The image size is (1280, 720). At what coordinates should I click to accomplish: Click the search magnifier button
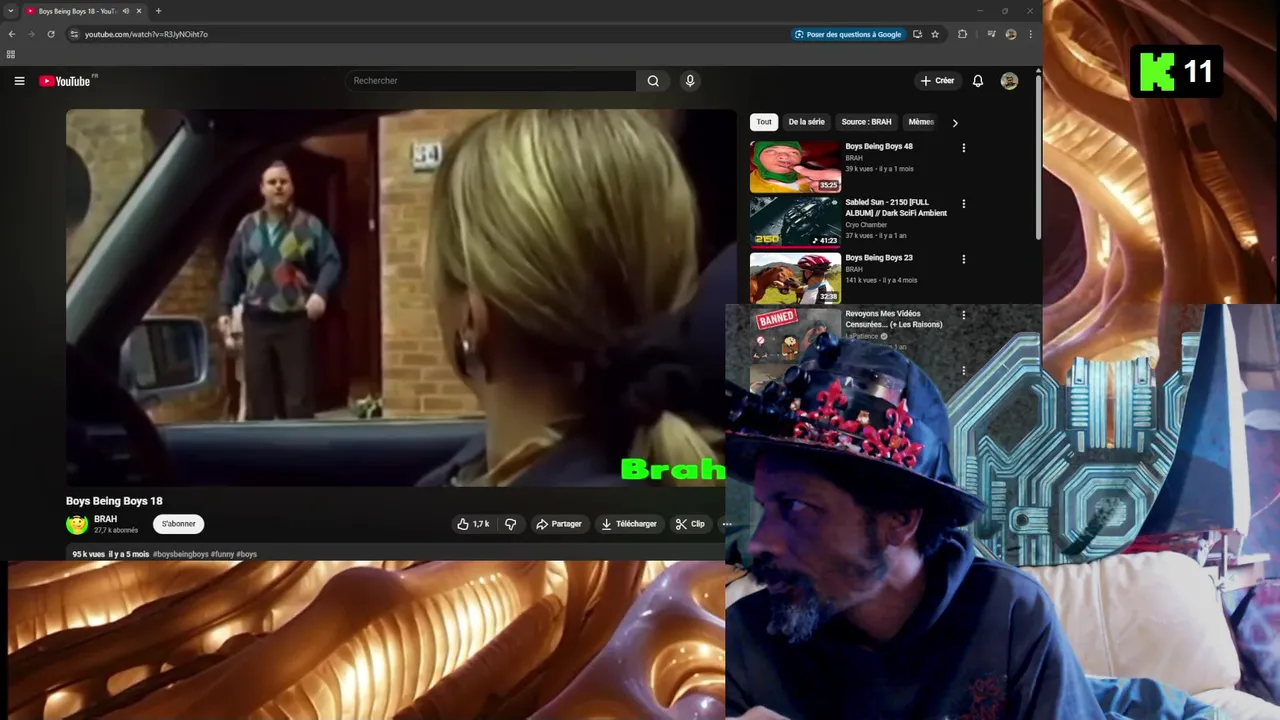[653, 81]
